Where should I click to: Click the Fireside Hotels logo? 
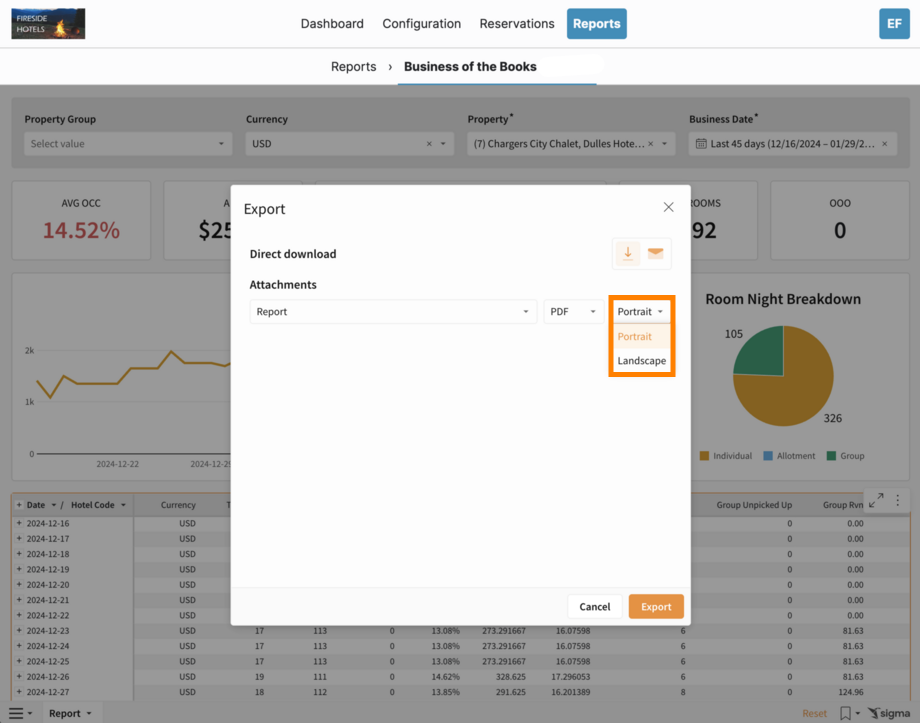pyautogui.click(x=48, y=23)
